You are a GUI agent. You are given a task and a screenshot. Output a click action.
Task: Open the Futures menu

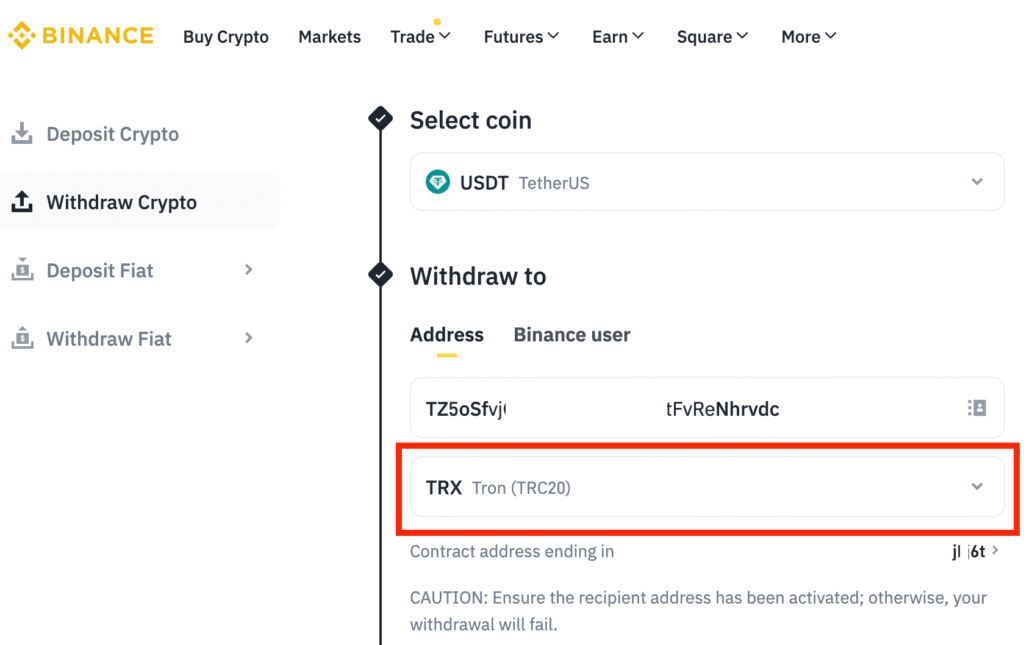521,37
